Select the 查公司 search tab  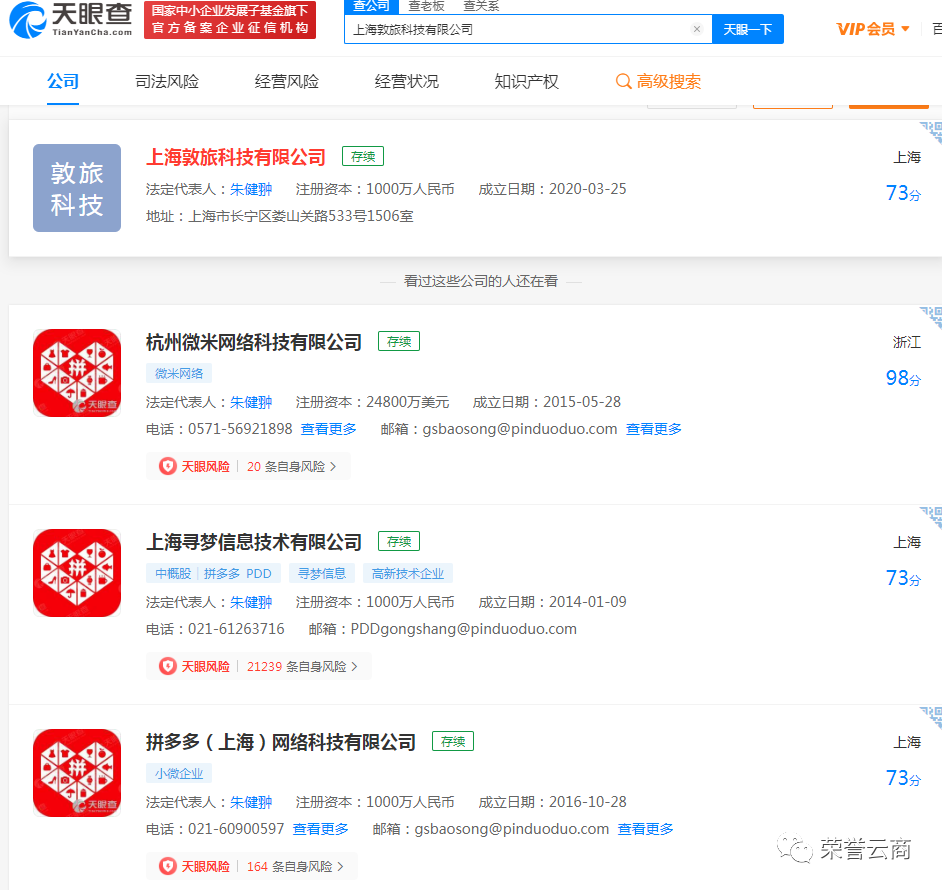(x=371, y=6)
